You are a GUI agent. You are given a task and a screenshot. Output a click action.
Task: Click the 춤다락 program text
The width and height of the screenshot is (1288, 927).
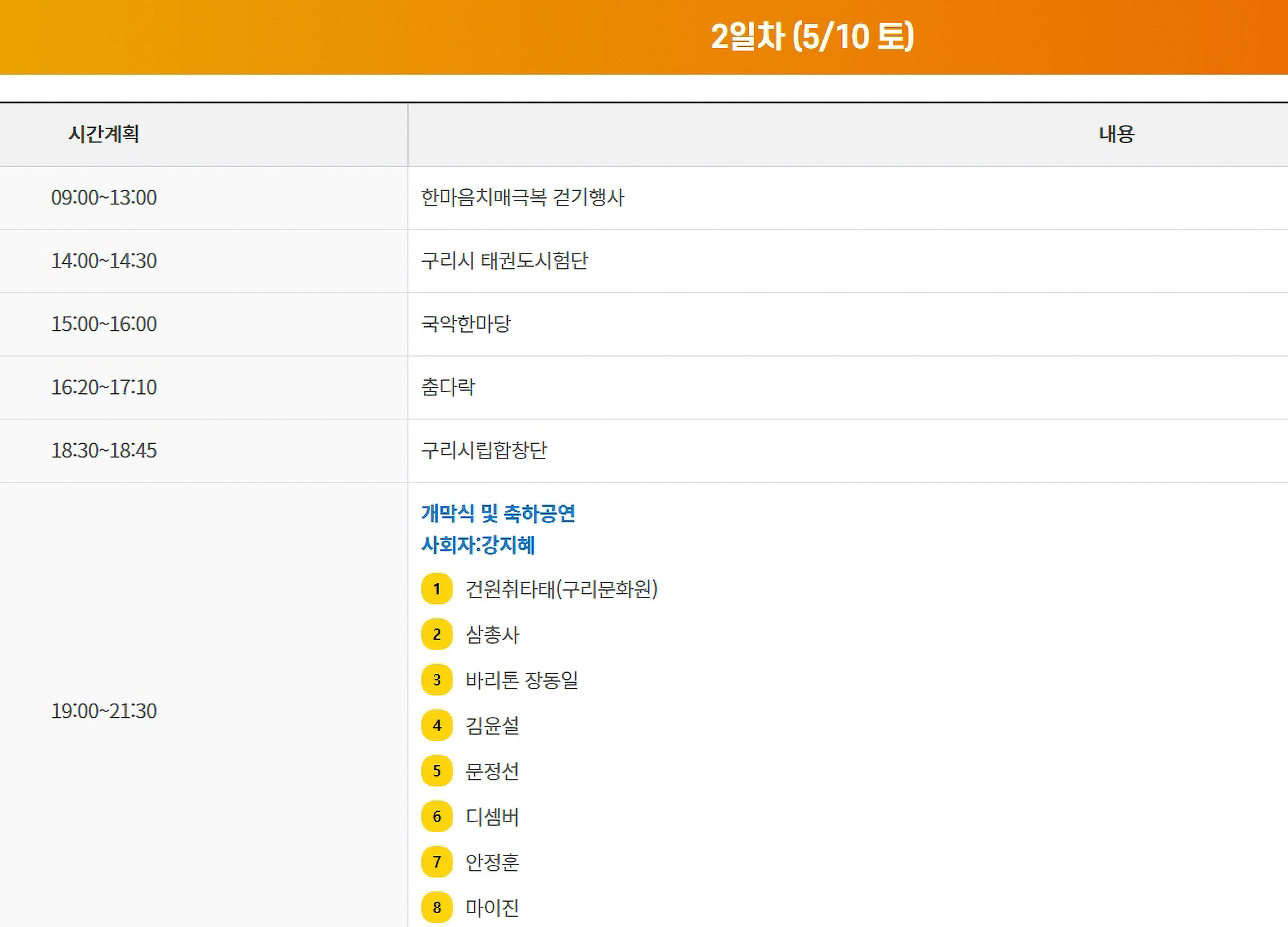[448, 387]
